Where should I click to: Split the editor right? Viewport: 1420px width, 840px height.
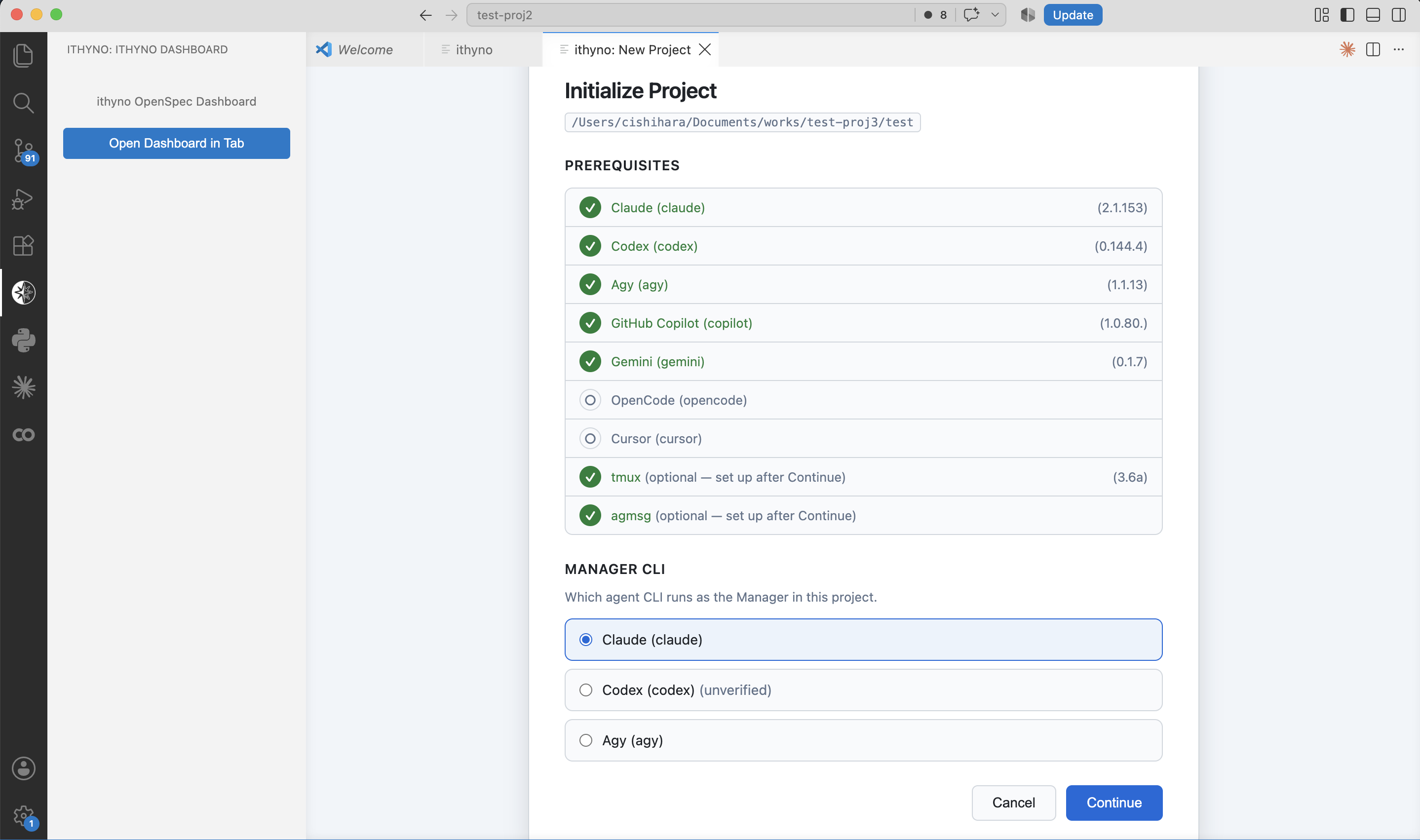coord(1373,49)
